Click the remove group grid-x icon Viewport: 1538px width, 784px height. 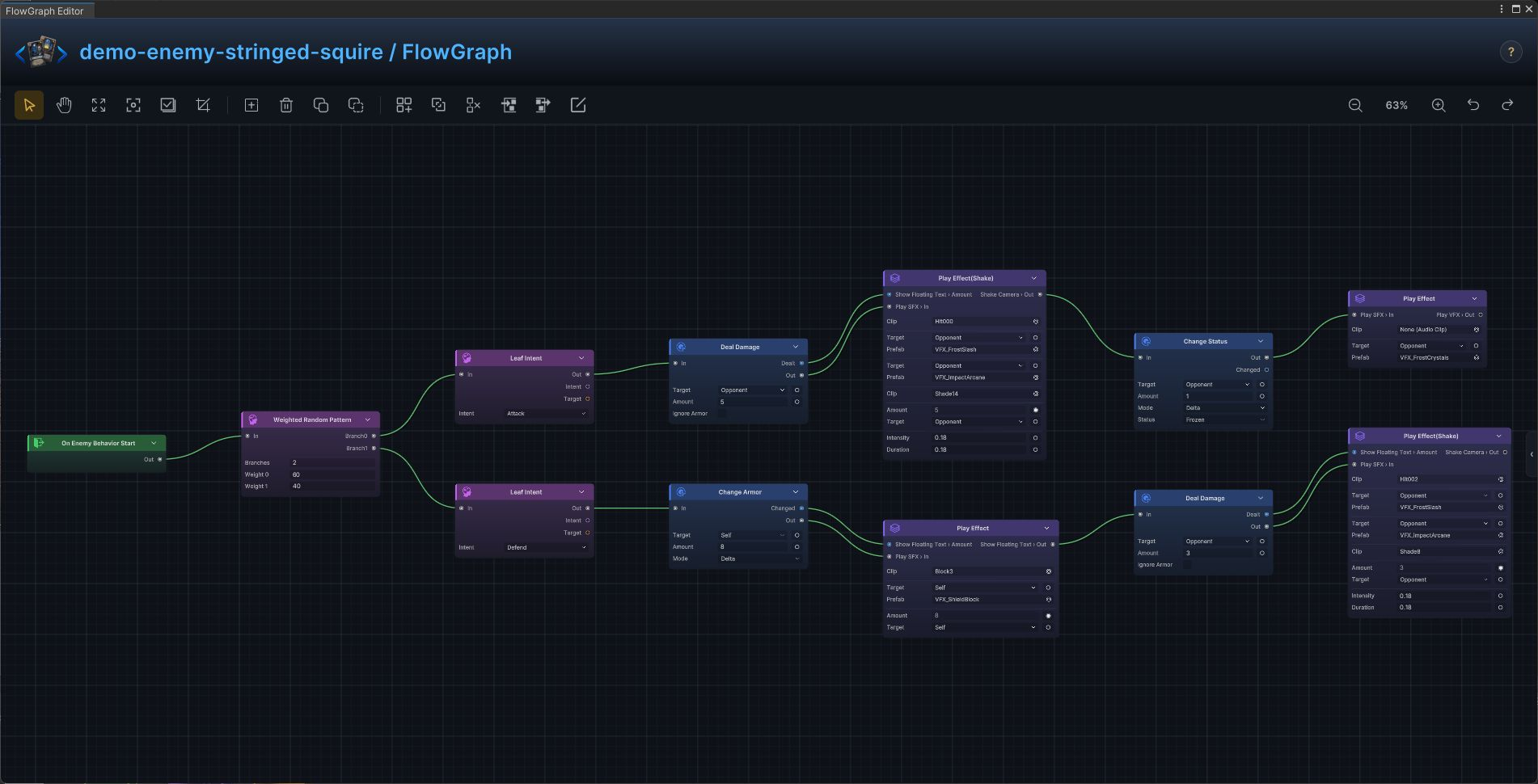point(473,105)
